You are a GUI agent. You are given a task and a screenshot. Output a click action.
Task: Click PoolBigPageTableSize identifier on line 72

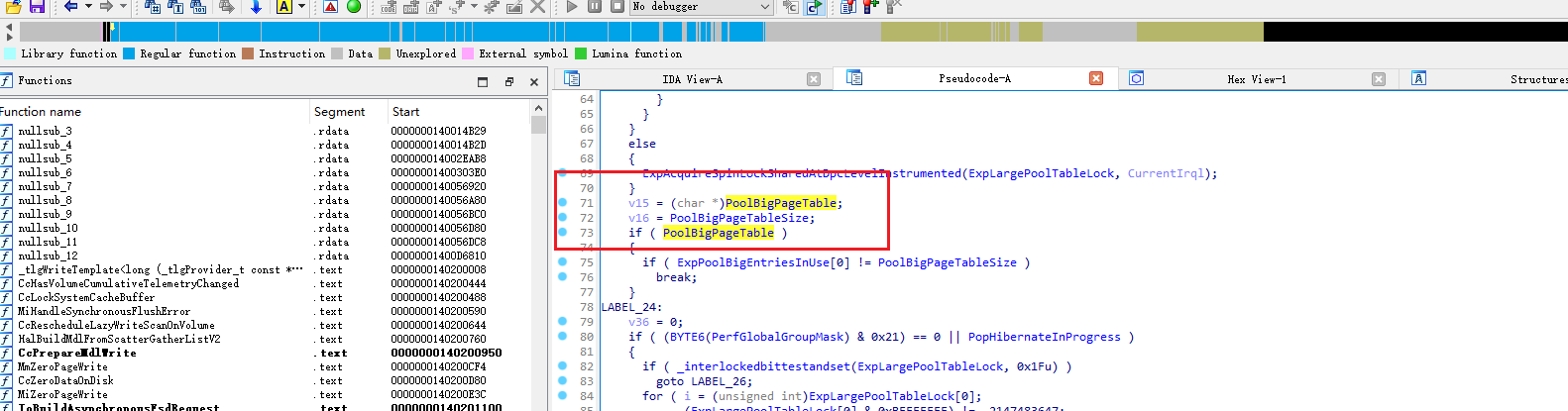tap(740, 218)
